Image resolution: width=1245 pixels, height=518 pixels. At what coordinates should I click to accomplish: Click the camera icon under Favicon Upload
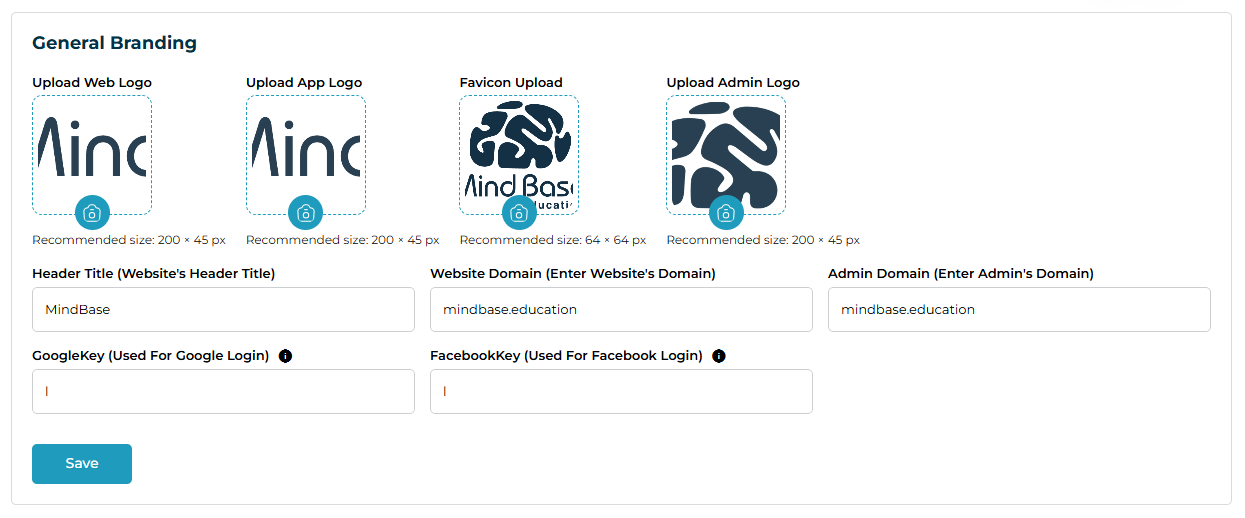(x=519, y=213)
